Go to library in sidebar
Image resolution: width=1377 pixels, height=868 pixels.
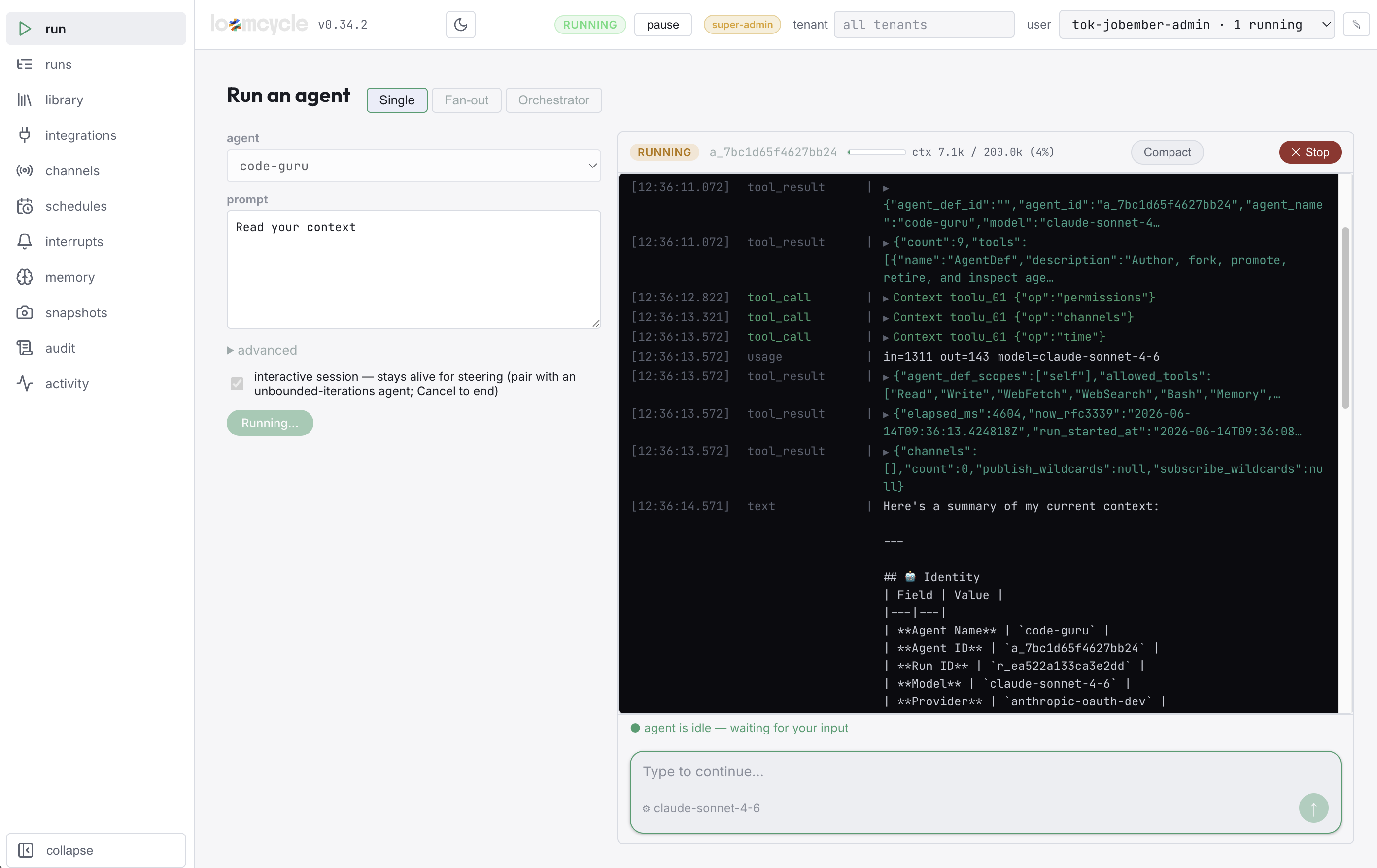point(96,100)
